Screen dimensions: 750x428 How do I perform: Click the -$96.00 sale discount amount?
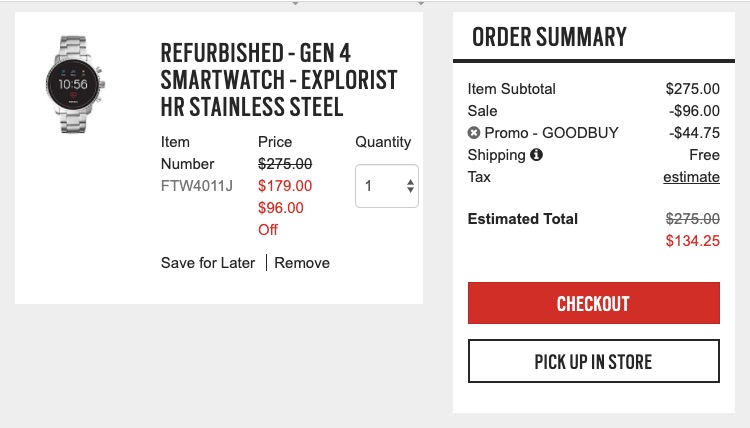click(694, 111)
